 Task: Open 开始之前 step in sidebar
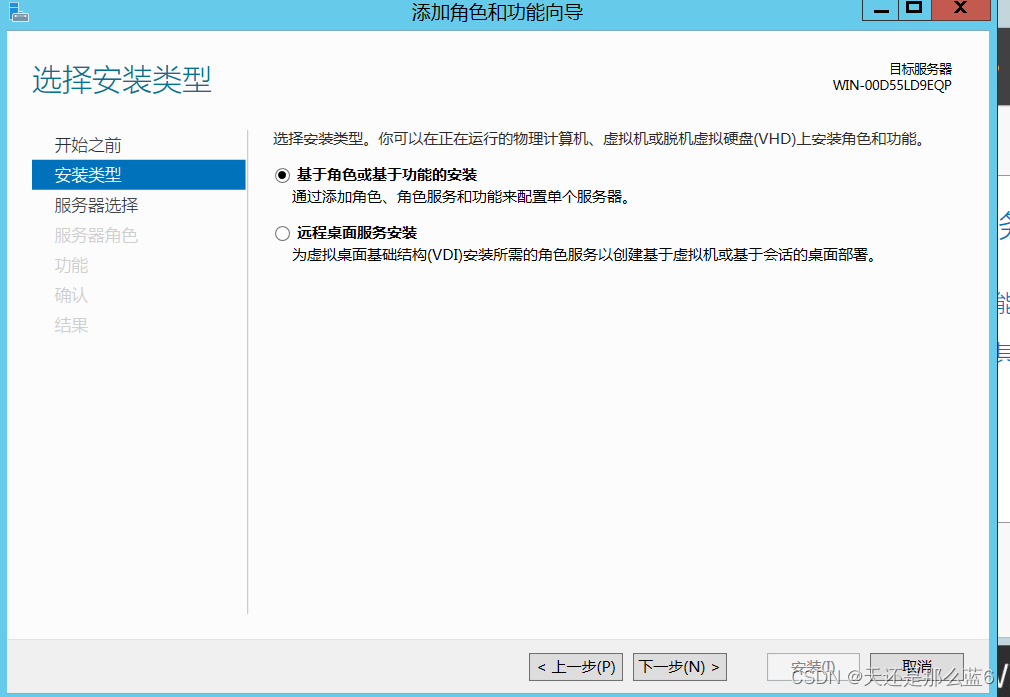88,145
